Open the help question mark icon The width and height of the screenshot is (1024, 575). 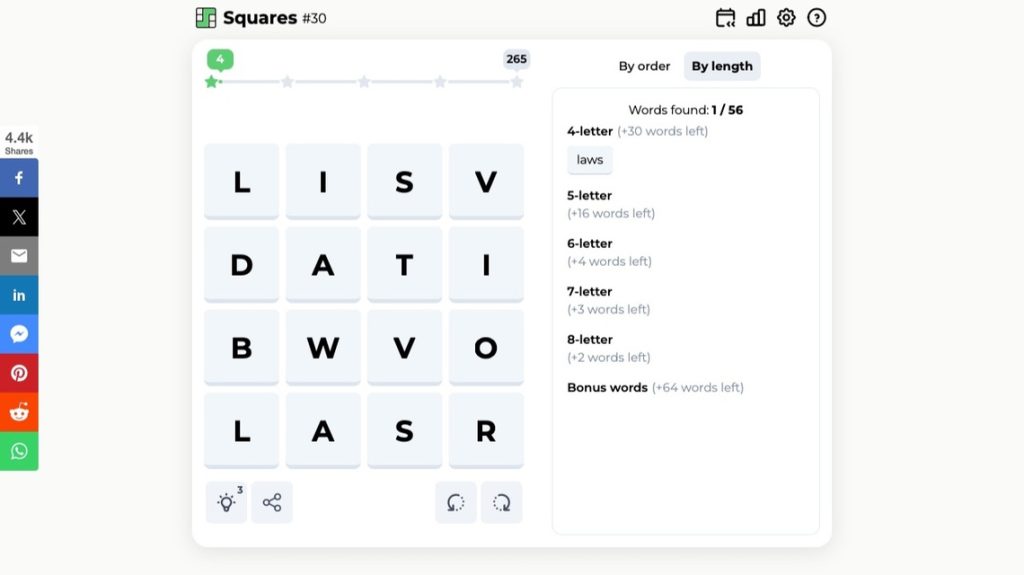(816, 18)
